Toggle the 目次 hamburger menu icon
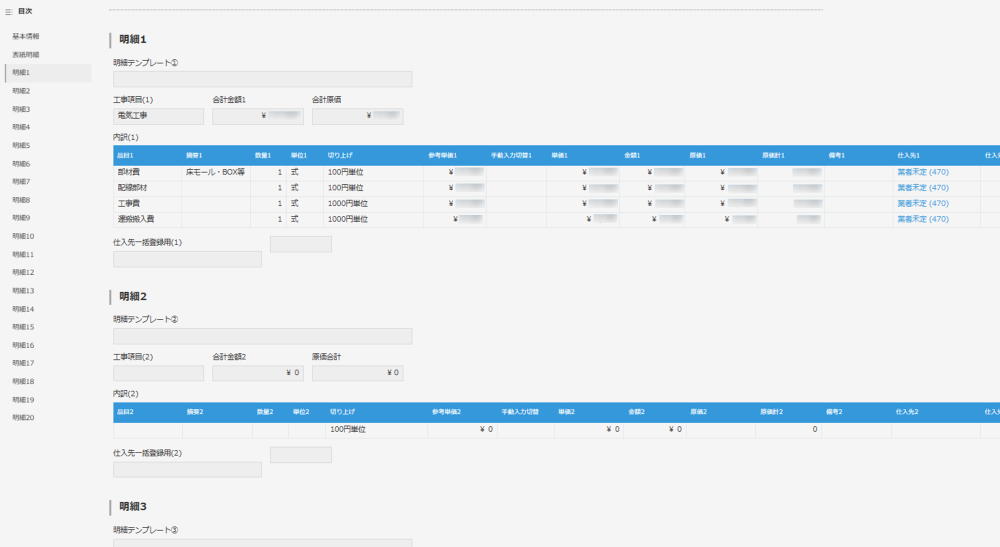1000x547 pixels. click(9, 11)
